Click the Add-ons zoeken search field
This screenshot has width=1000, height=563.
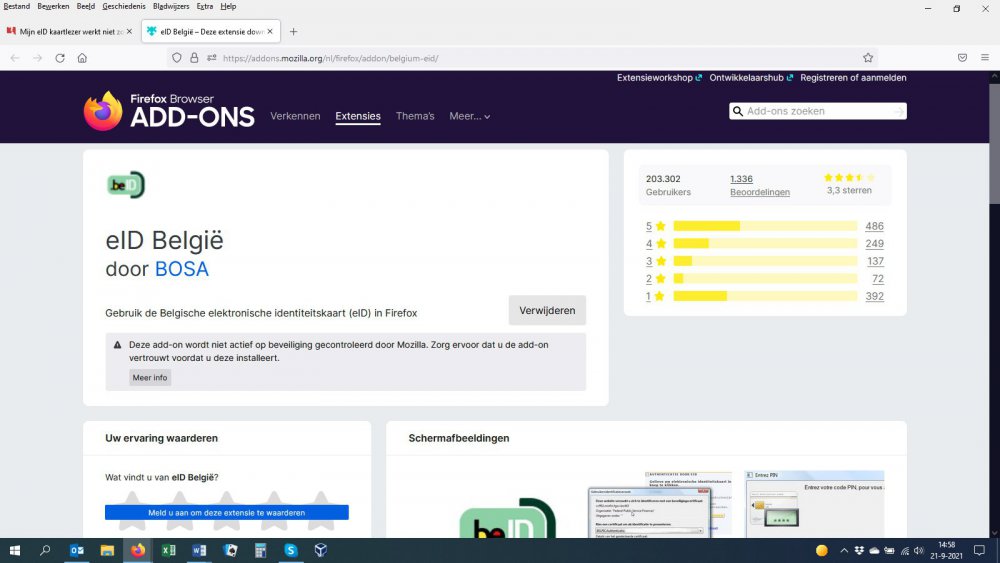point(818,111)
